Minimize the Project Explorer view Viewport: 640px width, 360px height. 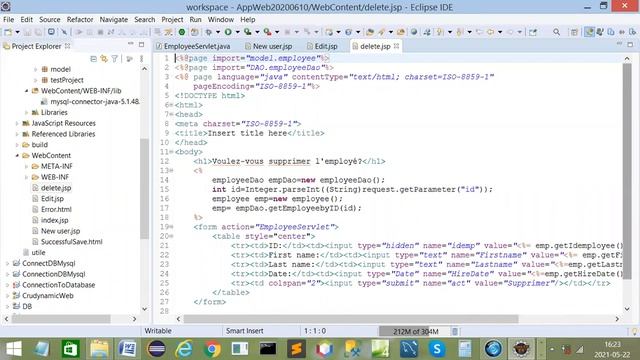coord(131,44)
